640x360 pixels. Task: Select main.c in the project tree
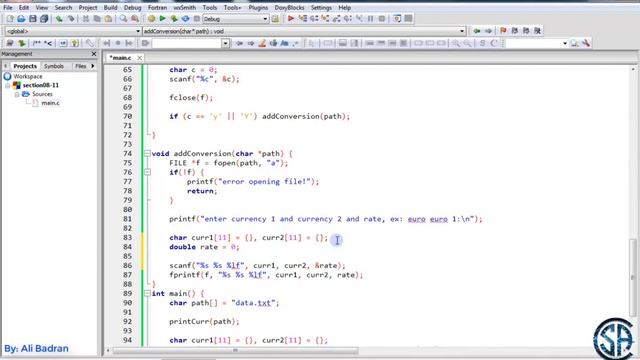tap(50, 103)
